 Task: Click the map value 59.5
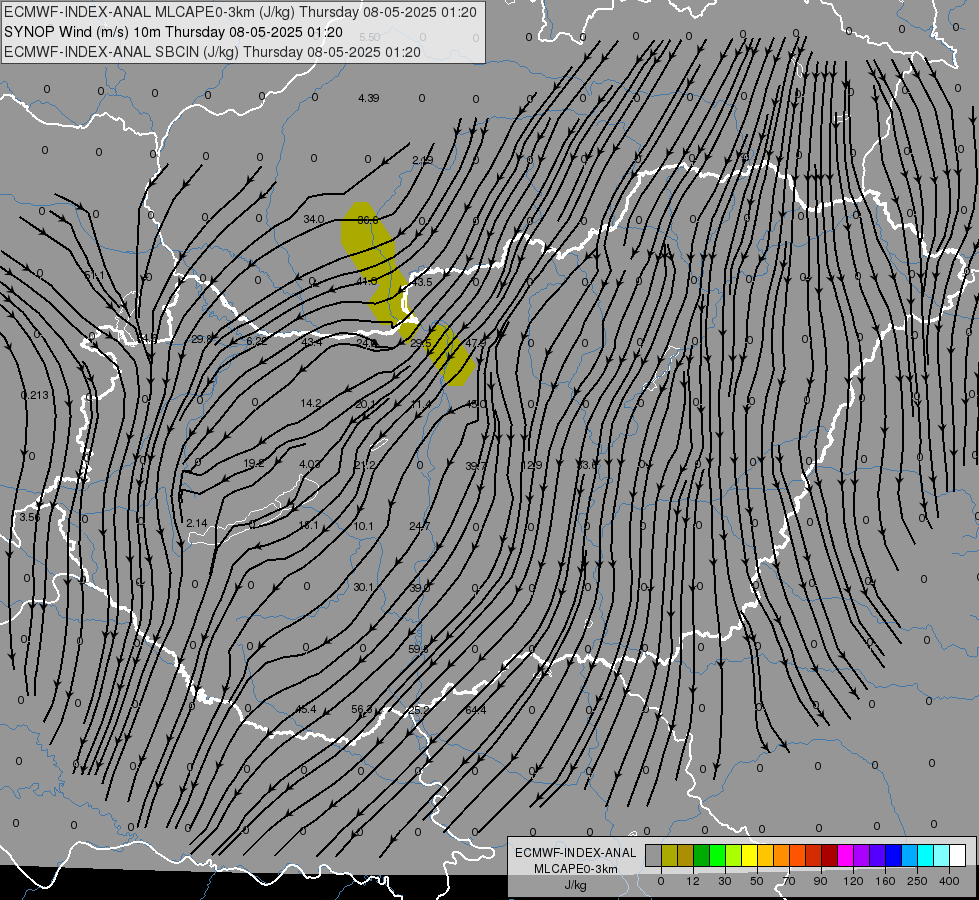[418, 650]
